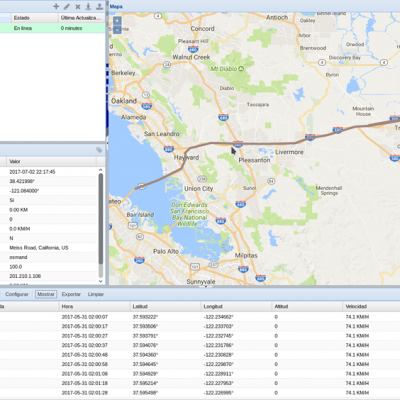
Task: Select Meiss Road, California, US address value
Action: (x=39, y=248)
